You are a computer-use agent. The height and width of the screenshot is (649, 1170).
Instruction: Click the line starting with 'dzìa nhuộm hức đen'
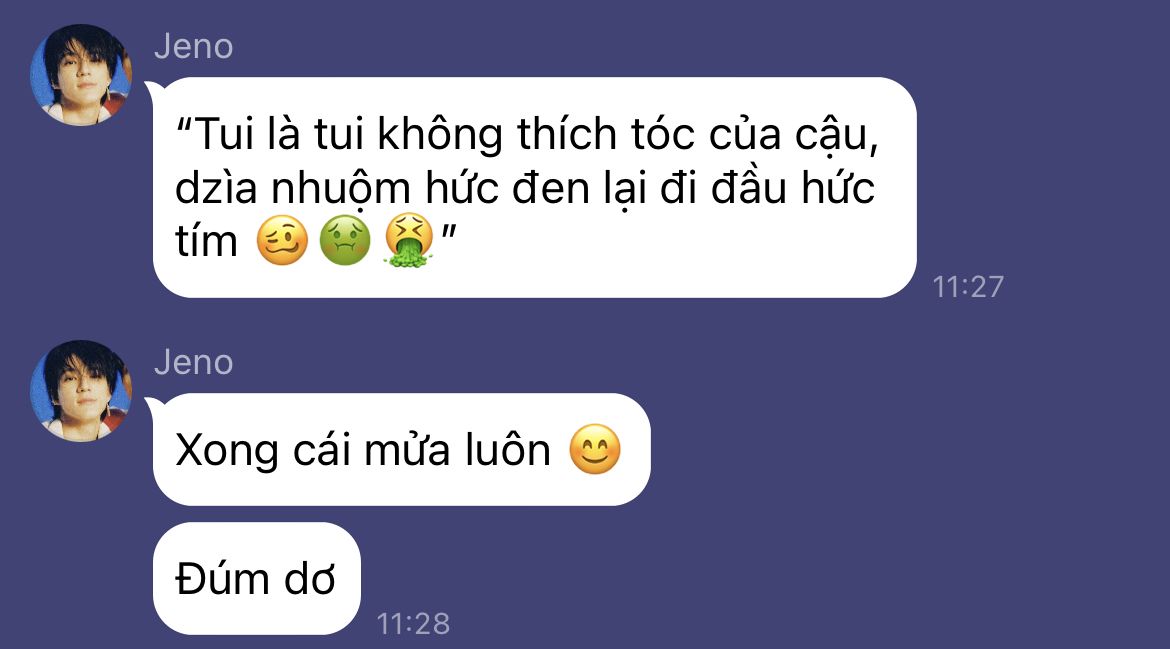(525, 188)
